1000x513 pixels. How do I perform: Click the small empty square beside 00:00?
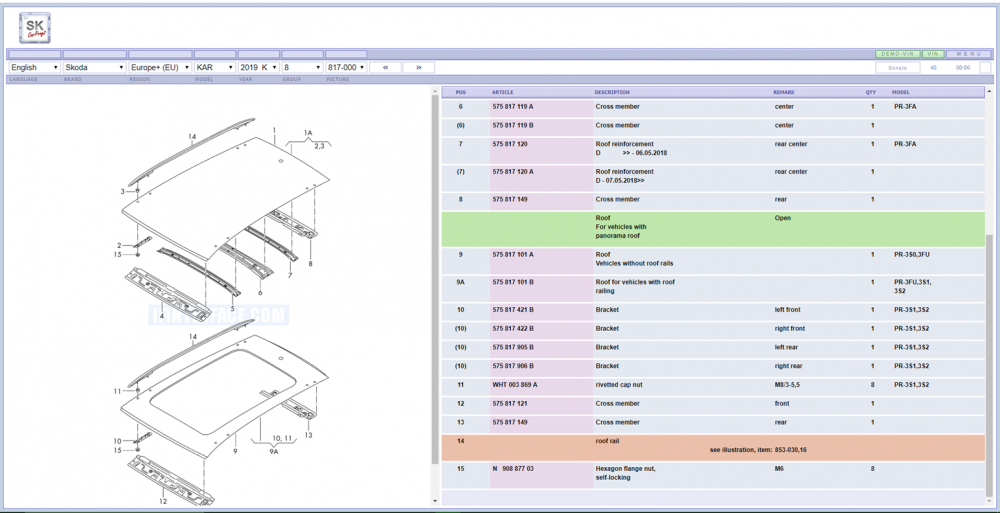click(985, 67)
